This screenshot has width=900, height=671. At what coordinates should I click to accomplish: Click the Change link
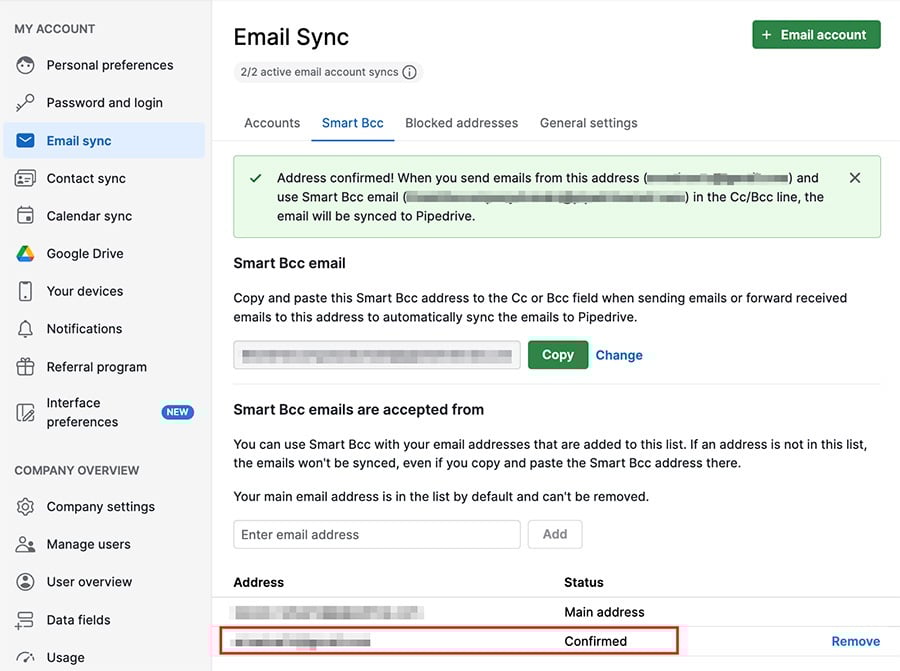[x=619, y=355]
